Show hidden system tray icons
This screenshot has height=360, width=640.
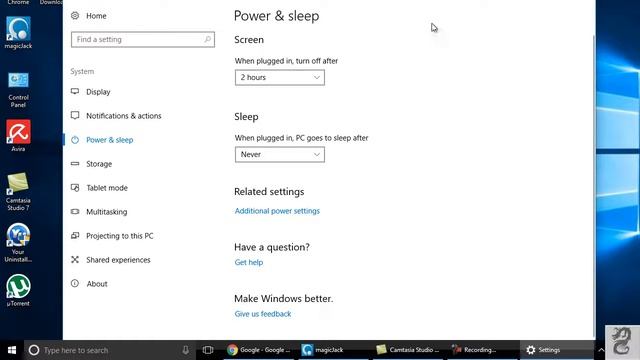pos(601,350)
